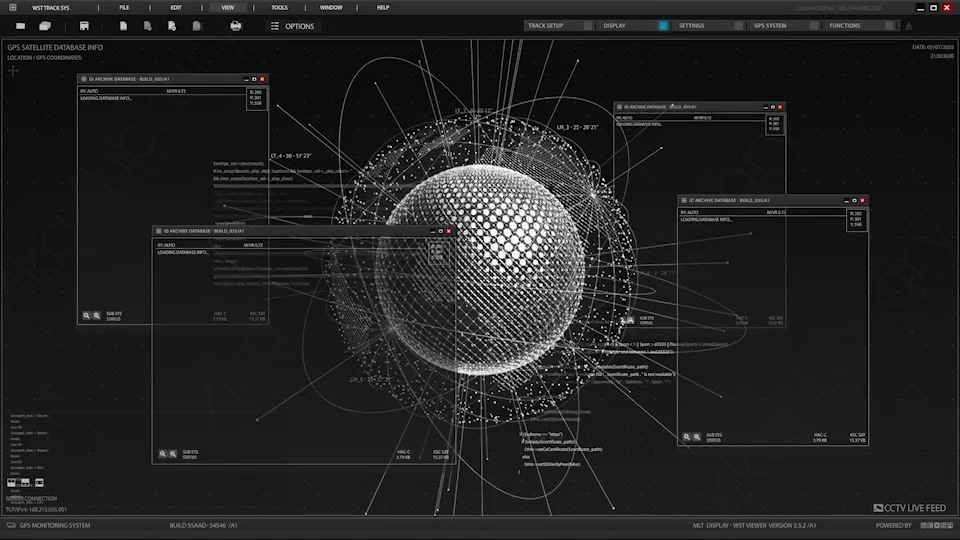Click the last small icon above SERVER CONNECTION
960x540 pixels.
[x=39, y=482]
